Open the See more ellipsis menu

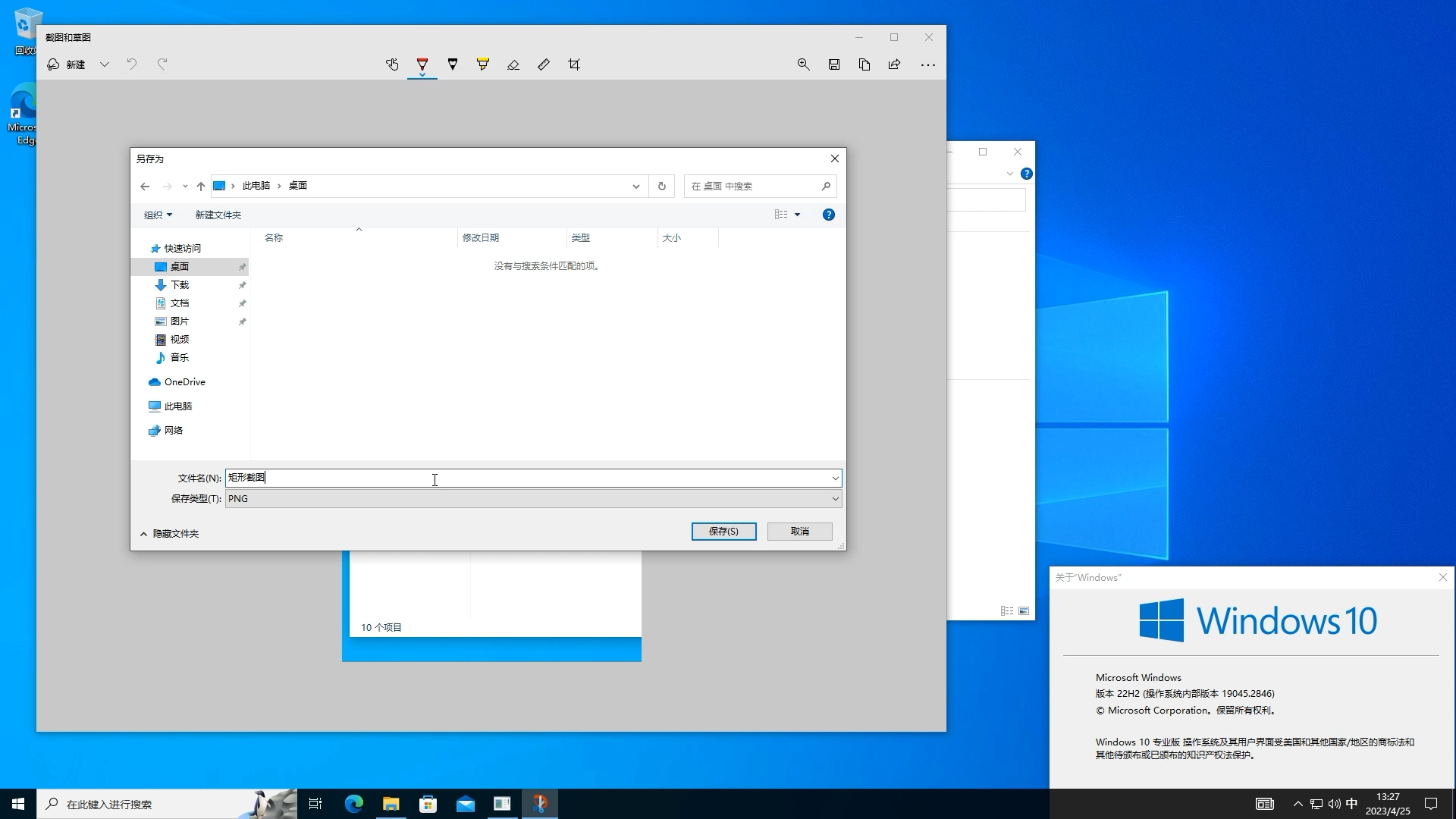click(x=928, y=64)
